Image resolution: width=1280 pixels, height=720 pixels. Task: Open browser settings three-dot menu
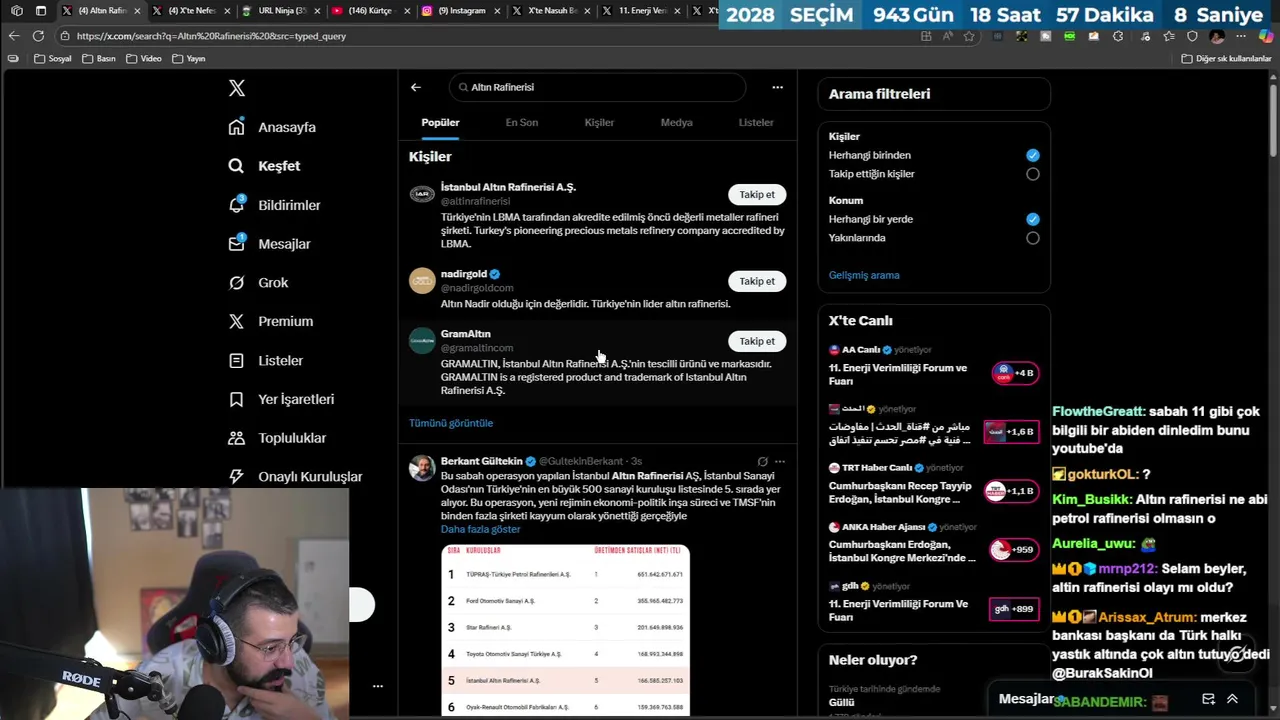1241,36
